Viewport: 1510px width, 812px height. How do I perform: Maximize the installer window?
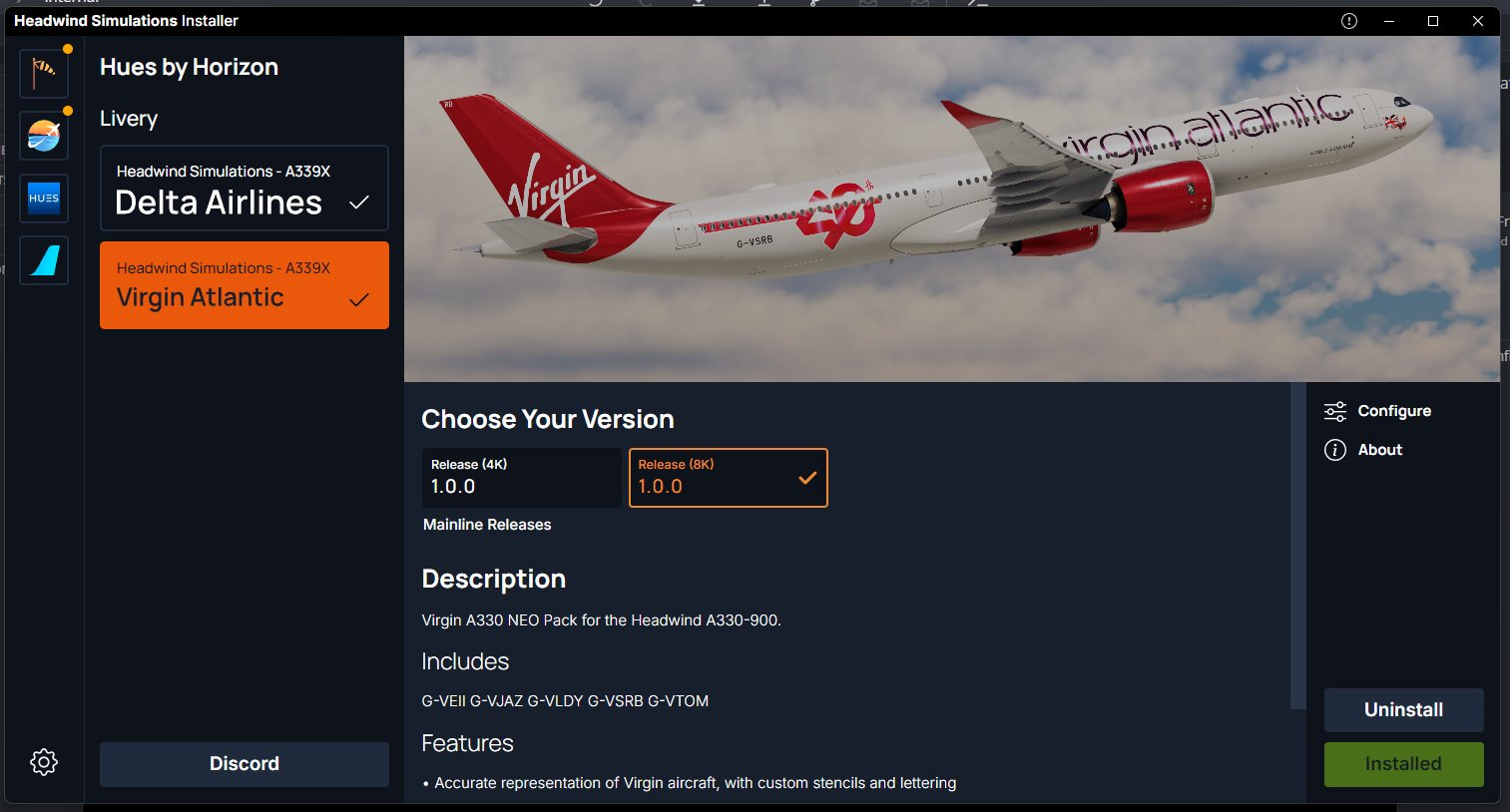(1433, 21)
